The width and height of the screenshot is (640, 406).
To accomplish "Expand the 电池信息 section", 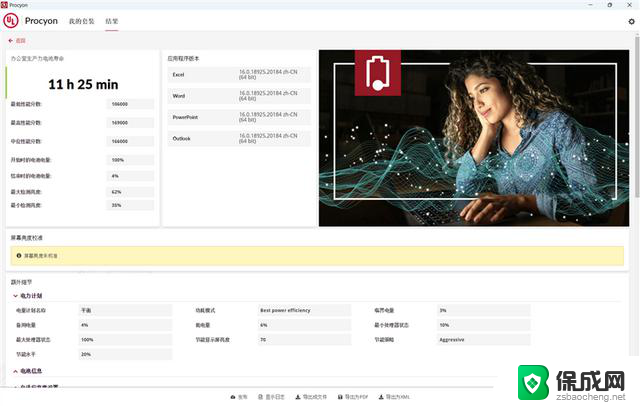I will coord(27,371).
